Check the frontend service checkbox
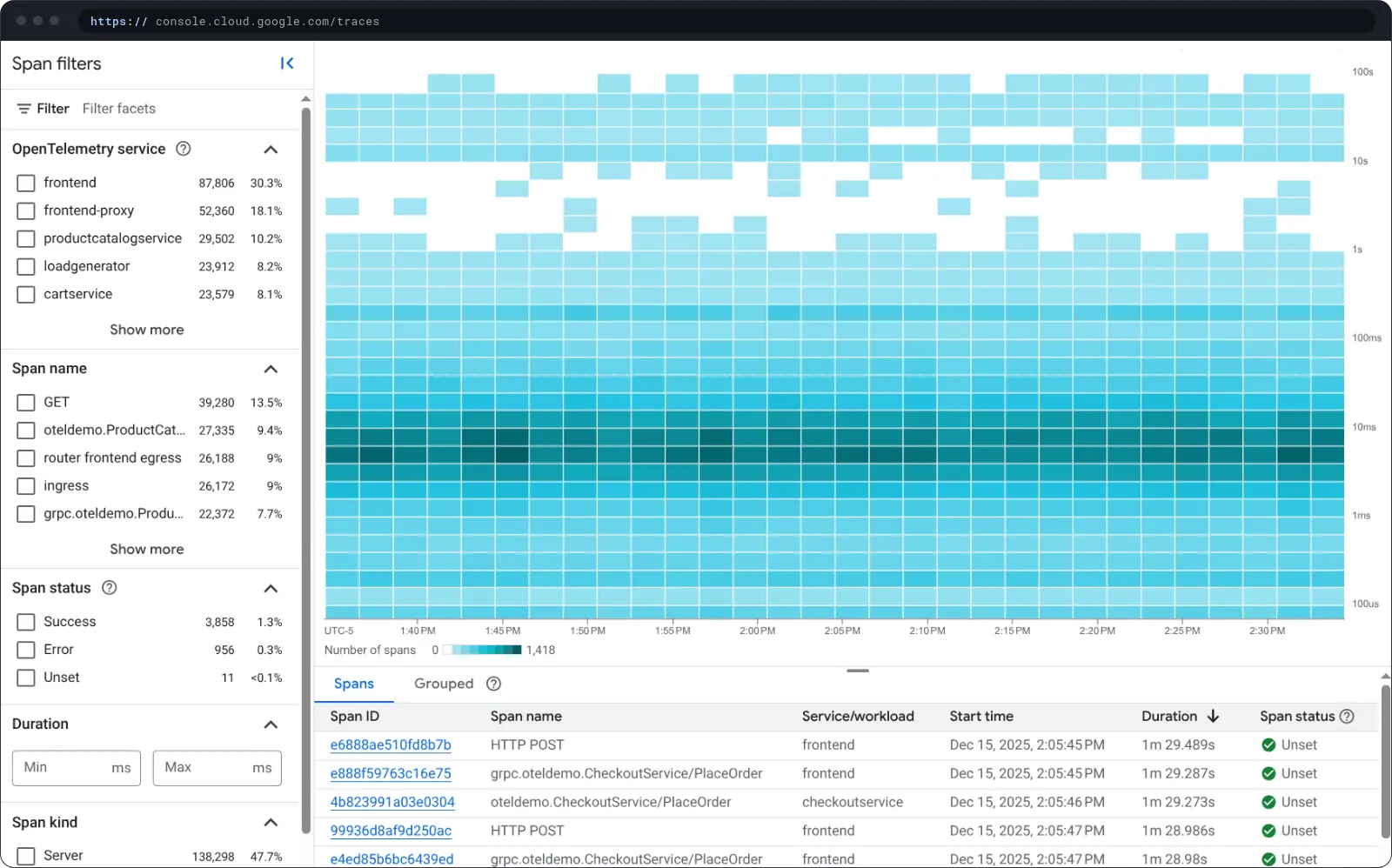The height and width of the screenshot is (868, 1392). [26, 184]
